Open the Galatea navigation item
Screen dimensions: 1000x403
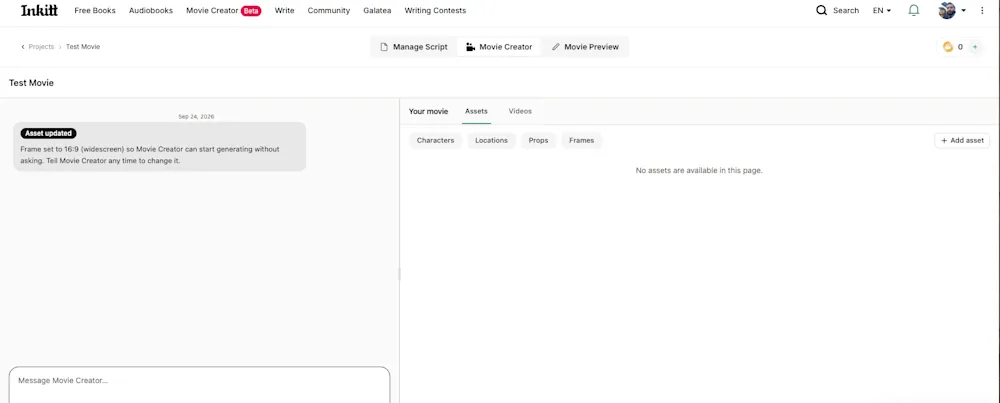click(x=377, y=10)
